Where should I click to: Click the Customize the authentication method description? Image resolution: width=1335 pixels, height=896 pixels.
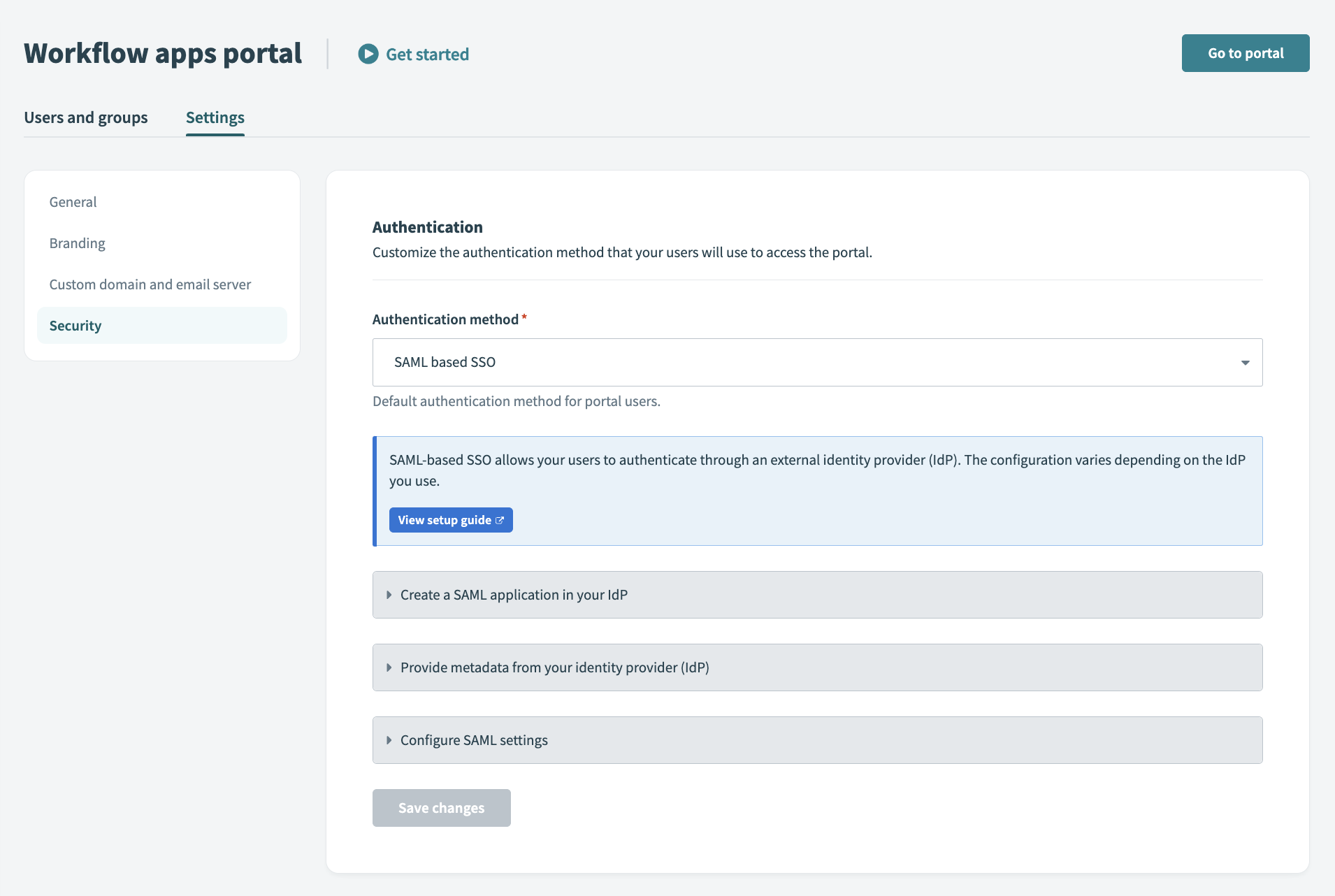[622, 252]
